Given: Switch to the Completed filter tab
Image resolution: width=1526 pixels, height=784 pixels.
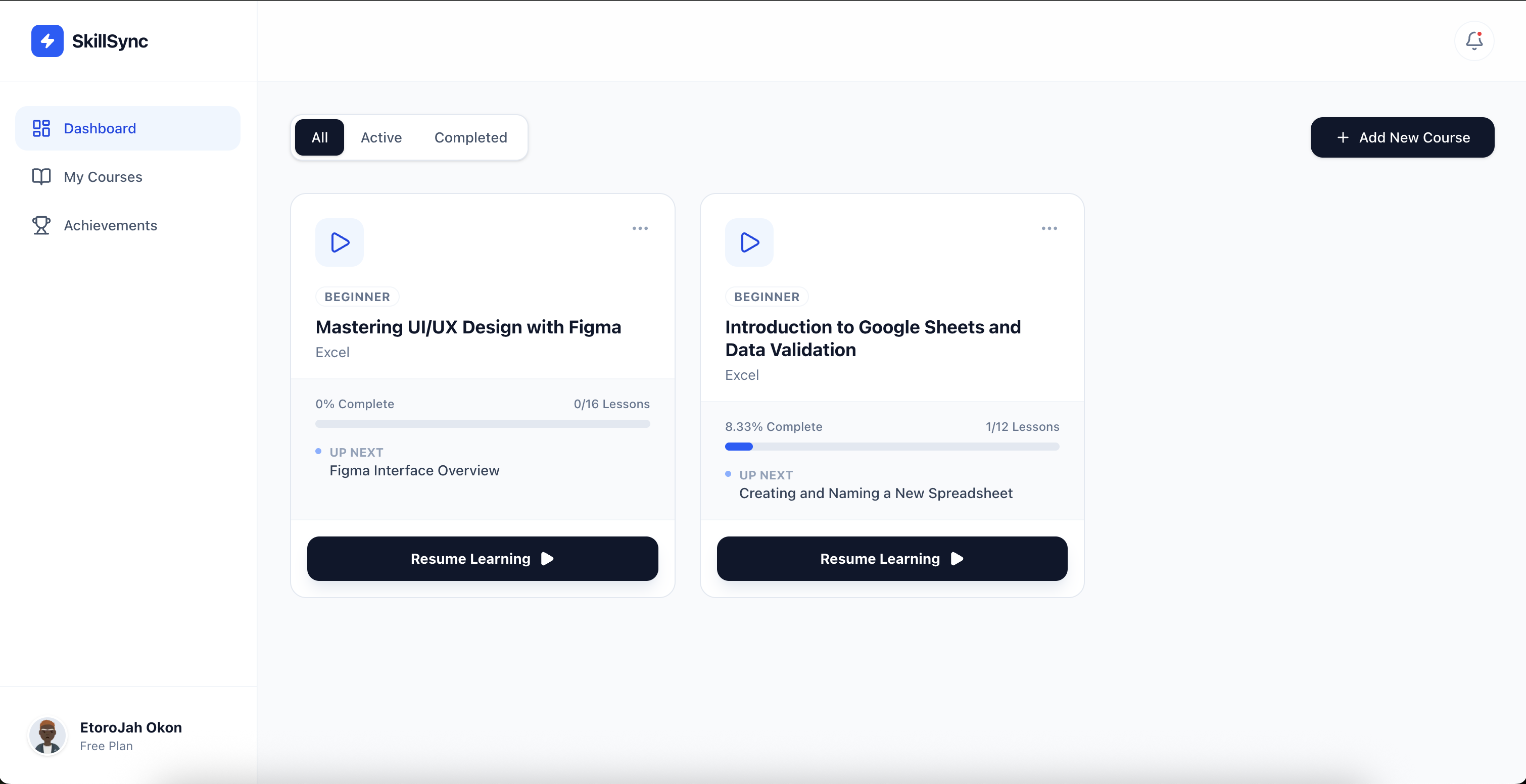Looking at the screenshot, I should (470, 137).
